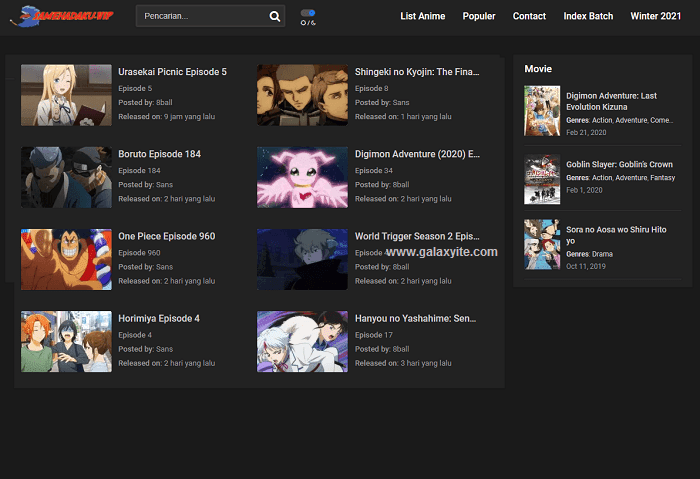Open Urasekai Picnic Episode 5 thumbnail
The width and height of the screenshot is (700, 479).
pyautogui.click(x=66, y=95)
